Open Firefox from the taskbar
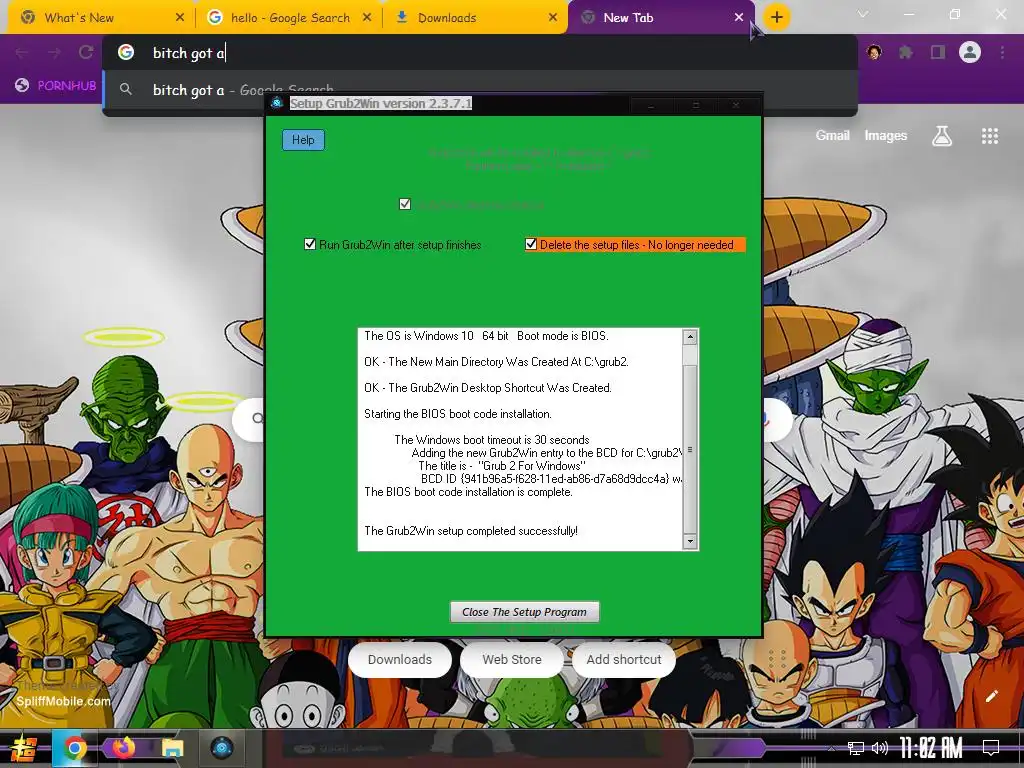This screenshot has height=768, width=1024. (123, 748)
